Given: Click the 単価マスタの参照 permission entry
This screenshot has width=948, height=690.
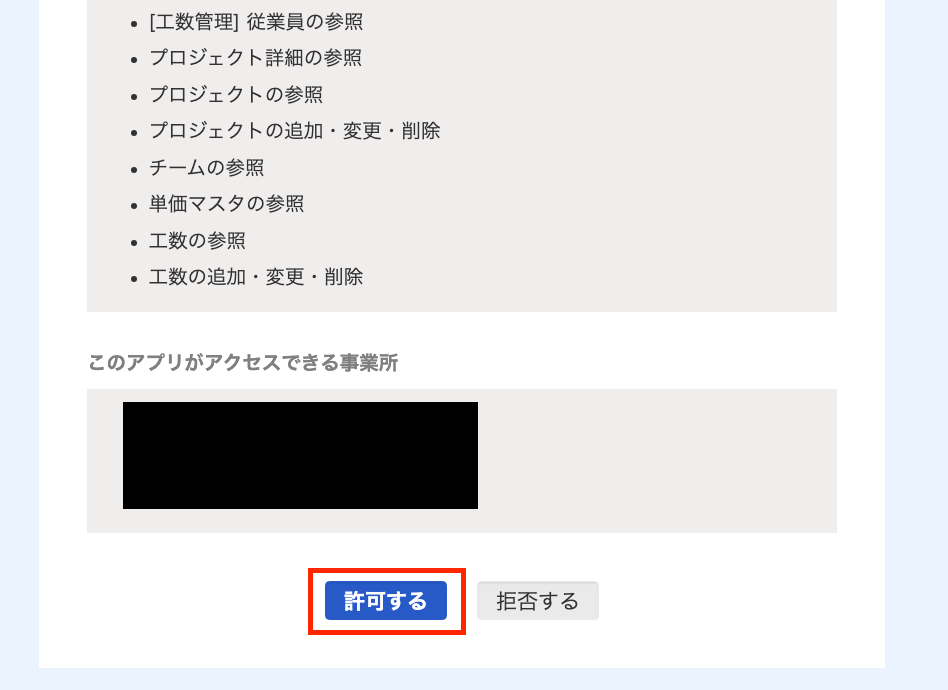Looking at the screenshot, I should pos(227,204).
